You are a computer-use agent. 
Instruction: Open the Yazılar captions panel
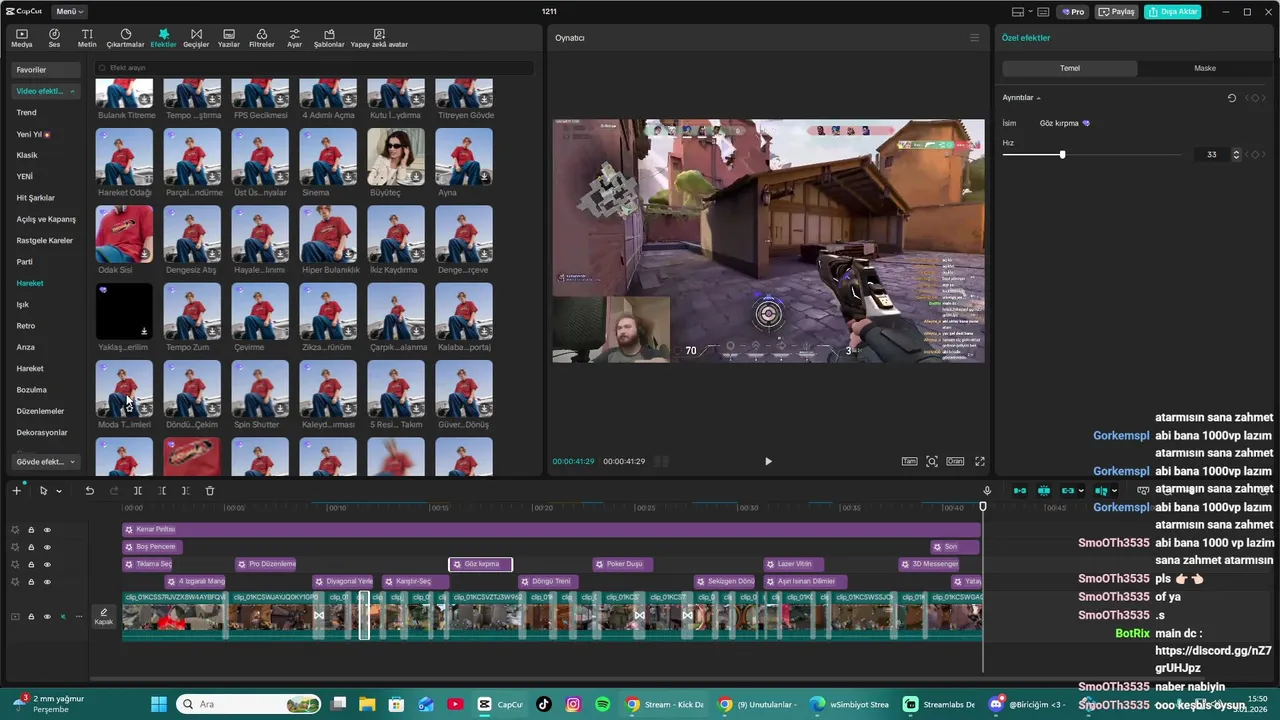tap(229, 38)
